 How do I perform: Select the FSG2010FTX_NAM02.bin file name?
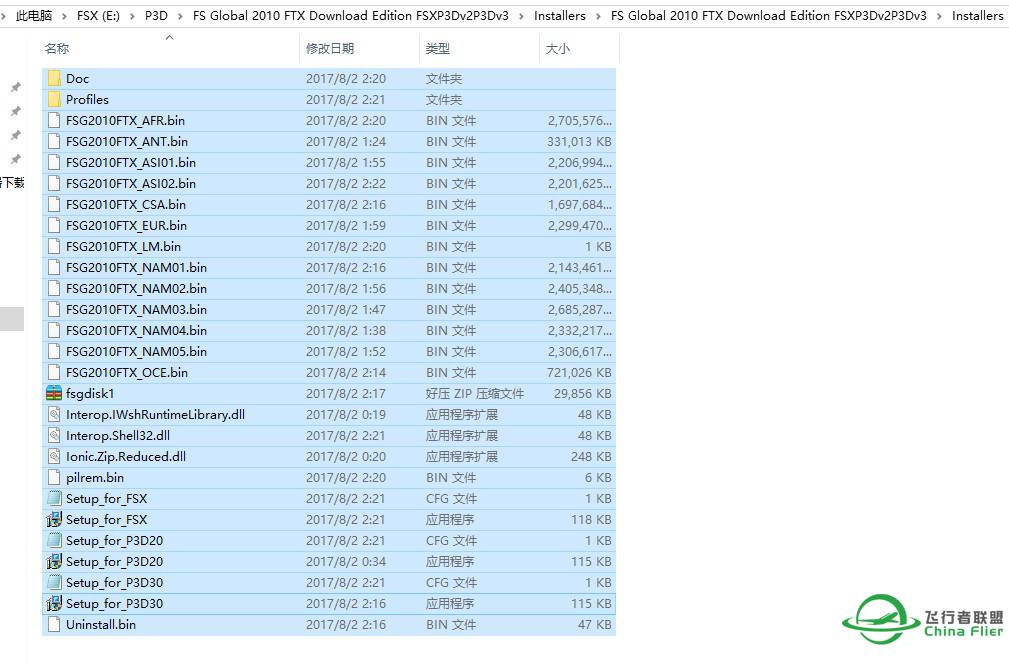pos(136,288)
